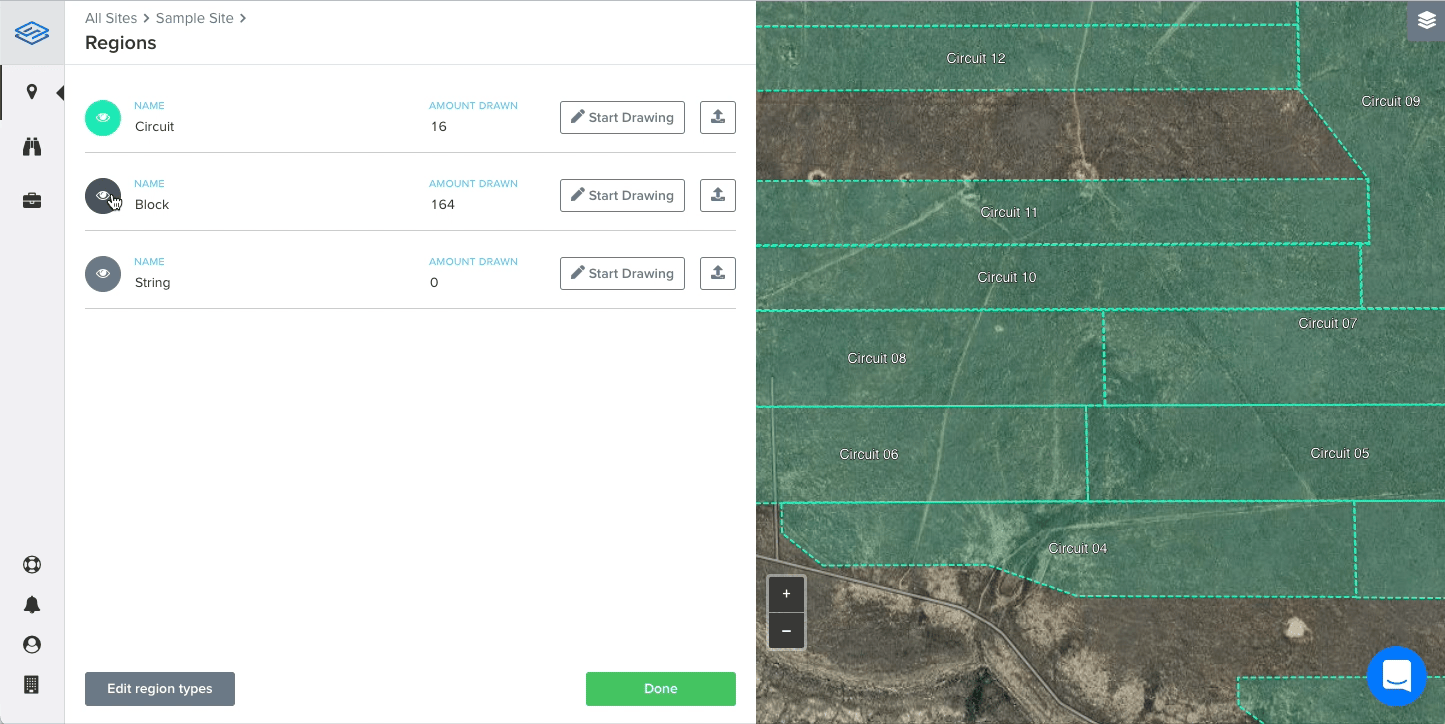Click the Regions page heading
This screenshot has width=1445, height=724.
point(121,43)
